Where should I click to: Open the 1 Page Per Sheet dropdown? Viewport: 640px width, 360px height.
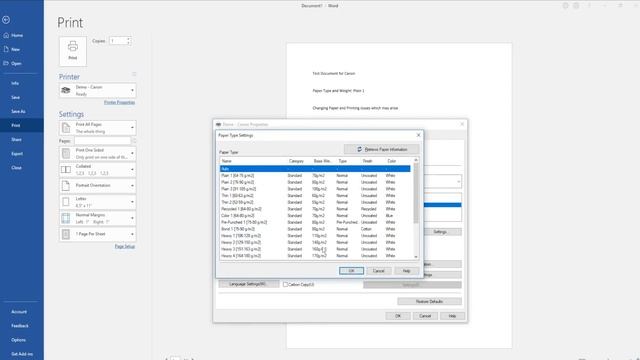point(98,234)
